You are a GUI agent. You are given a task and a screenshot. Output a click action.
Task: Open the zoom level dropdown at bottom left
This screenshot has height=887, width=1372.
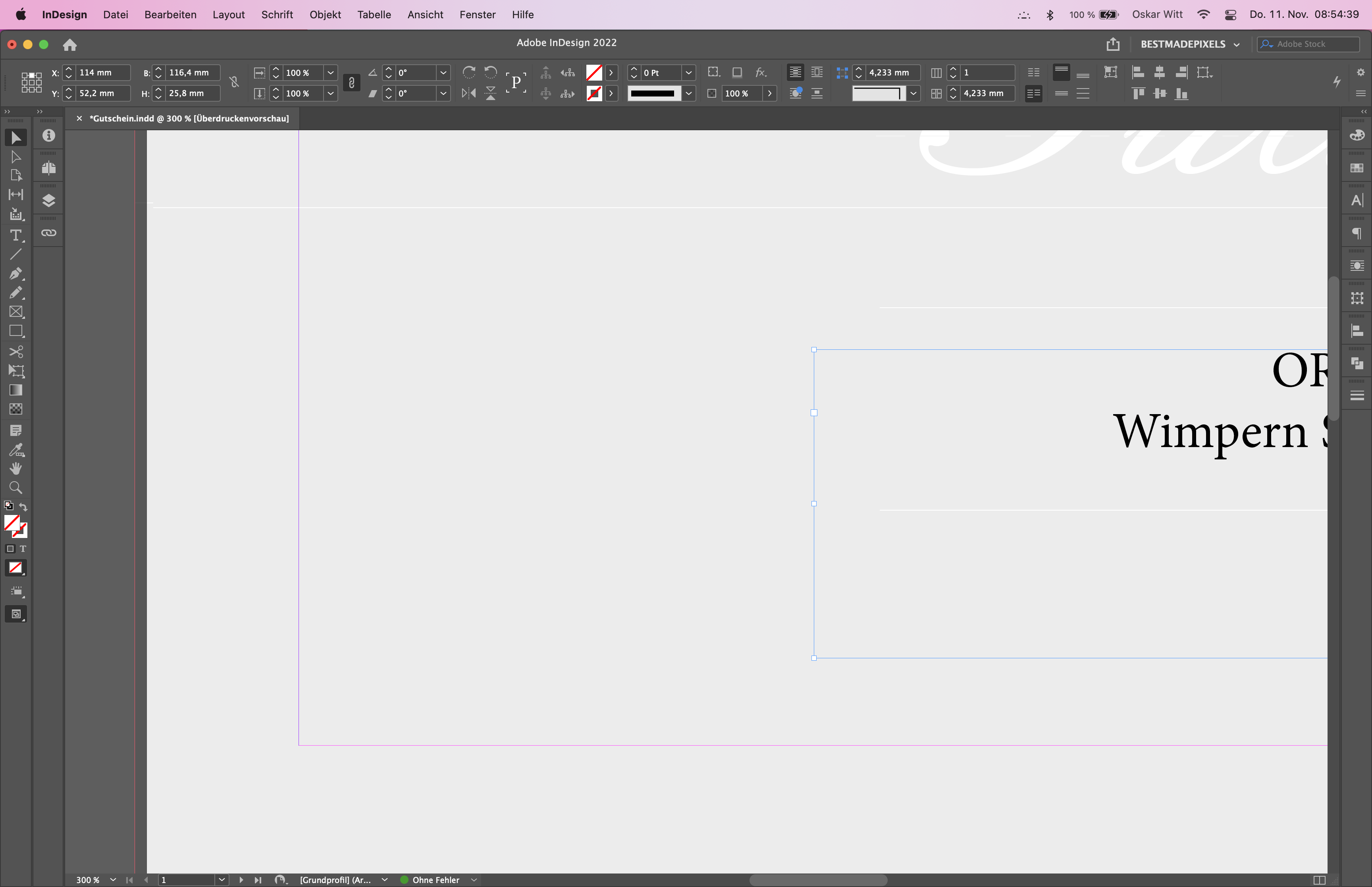click(x=113, y=879)
